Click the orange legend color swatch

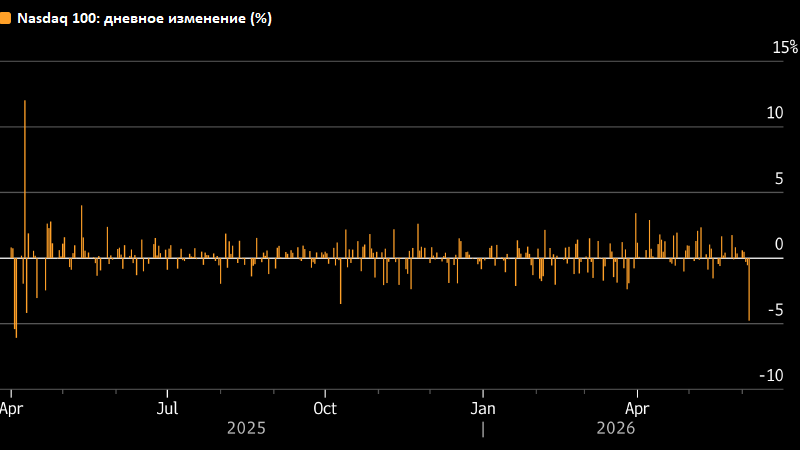5,18
